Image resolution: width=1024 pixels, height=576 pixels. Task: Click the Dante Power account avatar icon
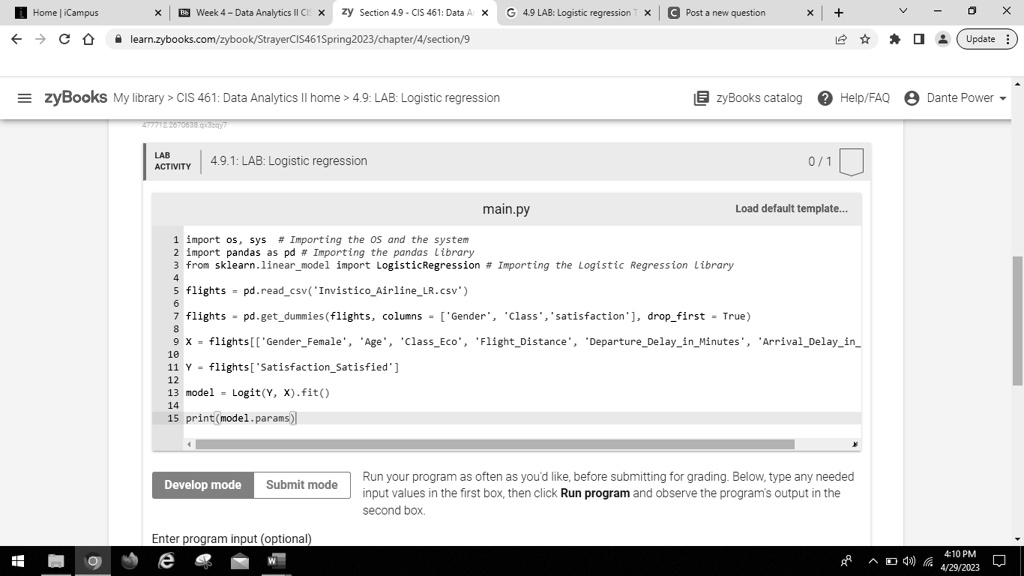tap(911, 97)
